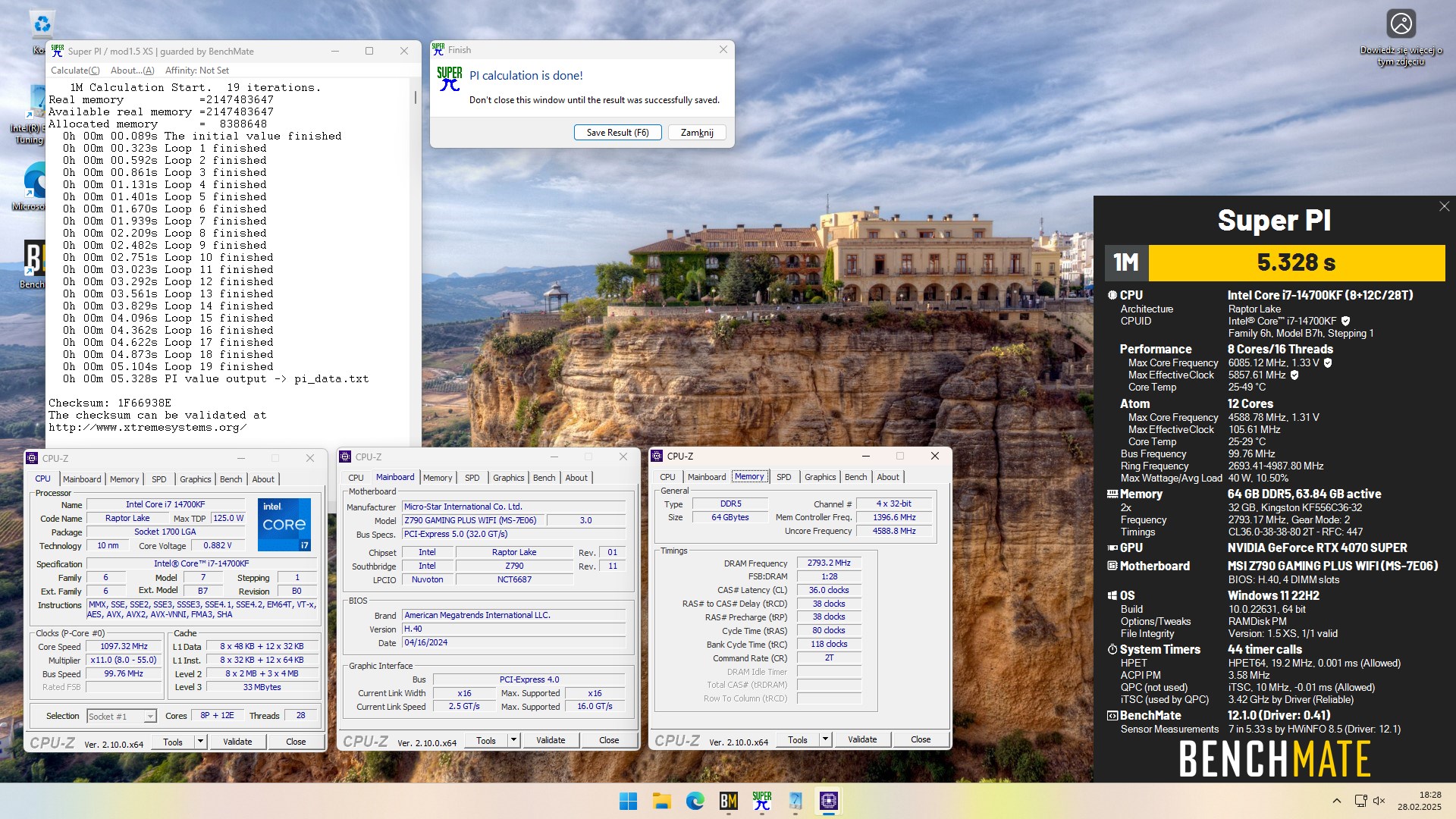Maximize the Super PI window

[369, 51]
